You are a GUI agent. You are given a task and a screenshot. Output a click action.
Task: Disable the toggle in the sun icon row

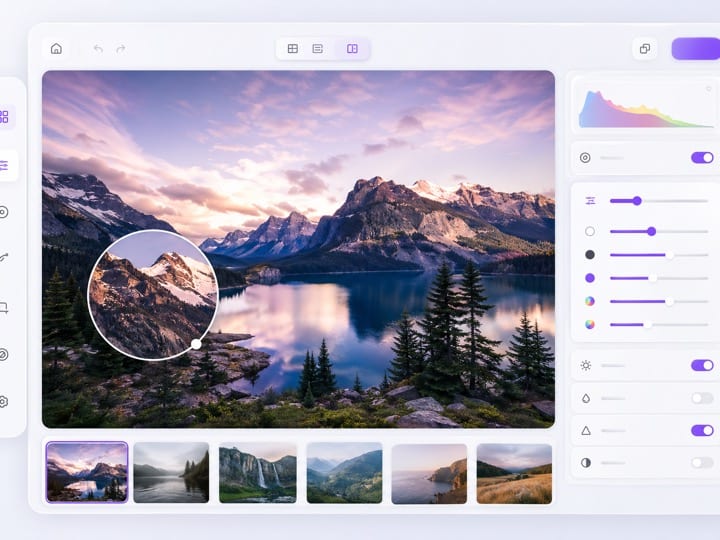click(702, 366)
